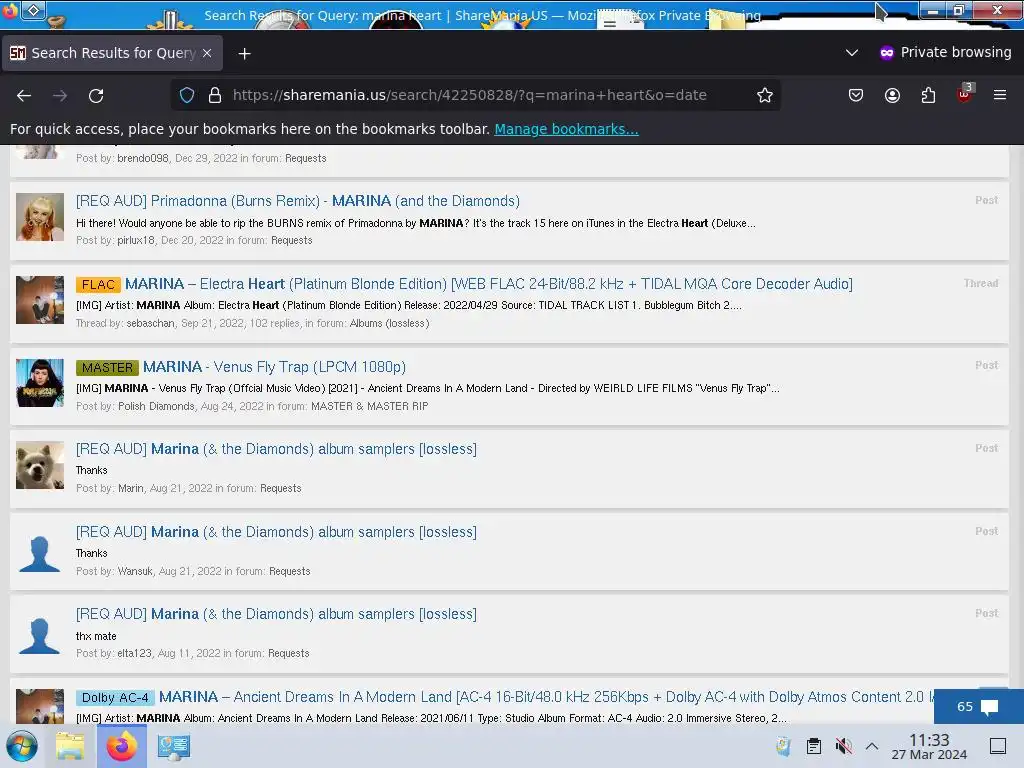Open the 11:33 clock and date
The image size is (1024, 768).
coord(929,746)
